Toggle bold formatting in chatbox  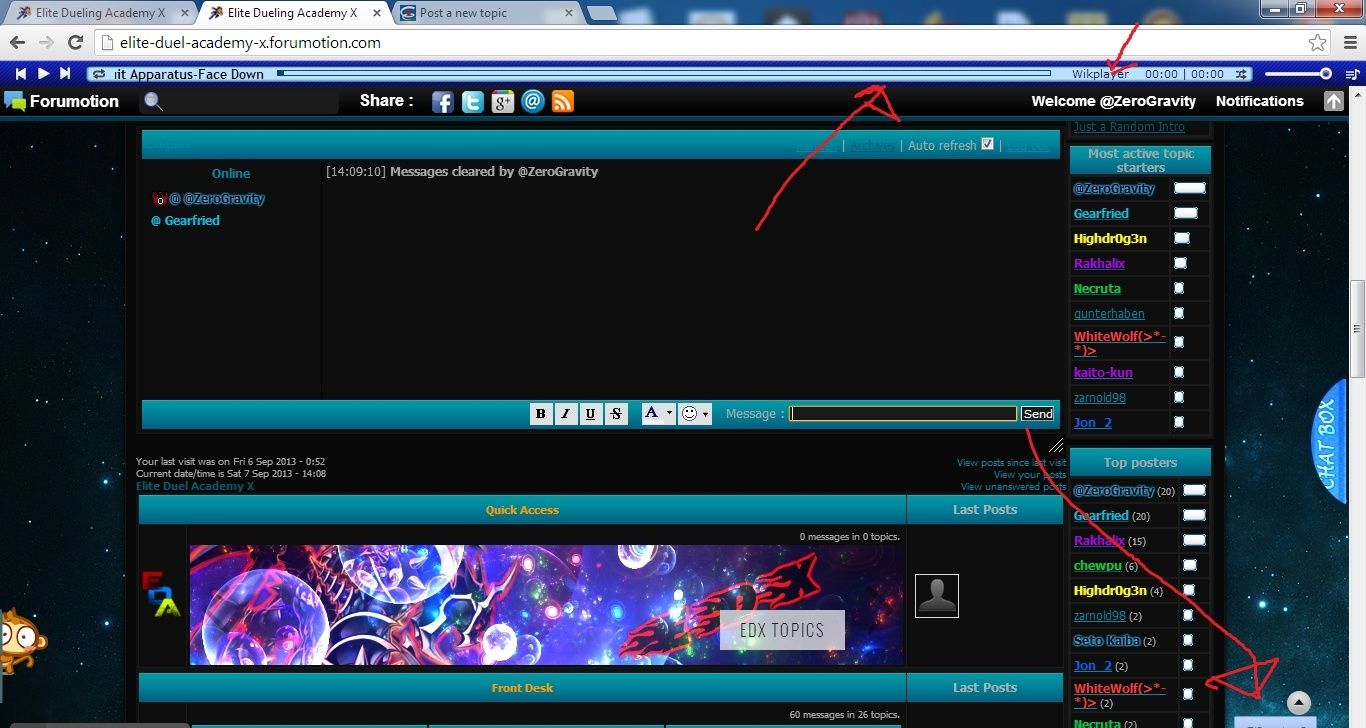coord(541,413)
